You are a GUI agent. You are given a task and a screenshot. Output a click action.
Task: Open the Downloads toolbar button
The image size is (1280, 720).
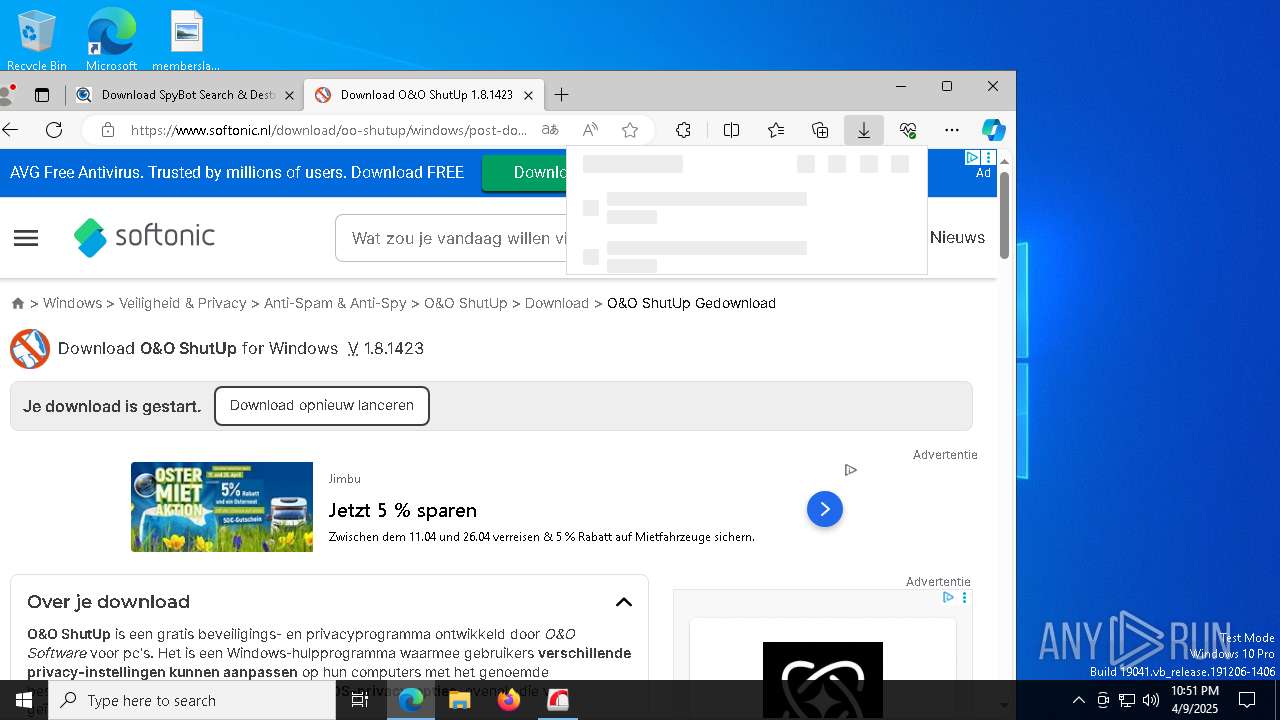(864, 130)
